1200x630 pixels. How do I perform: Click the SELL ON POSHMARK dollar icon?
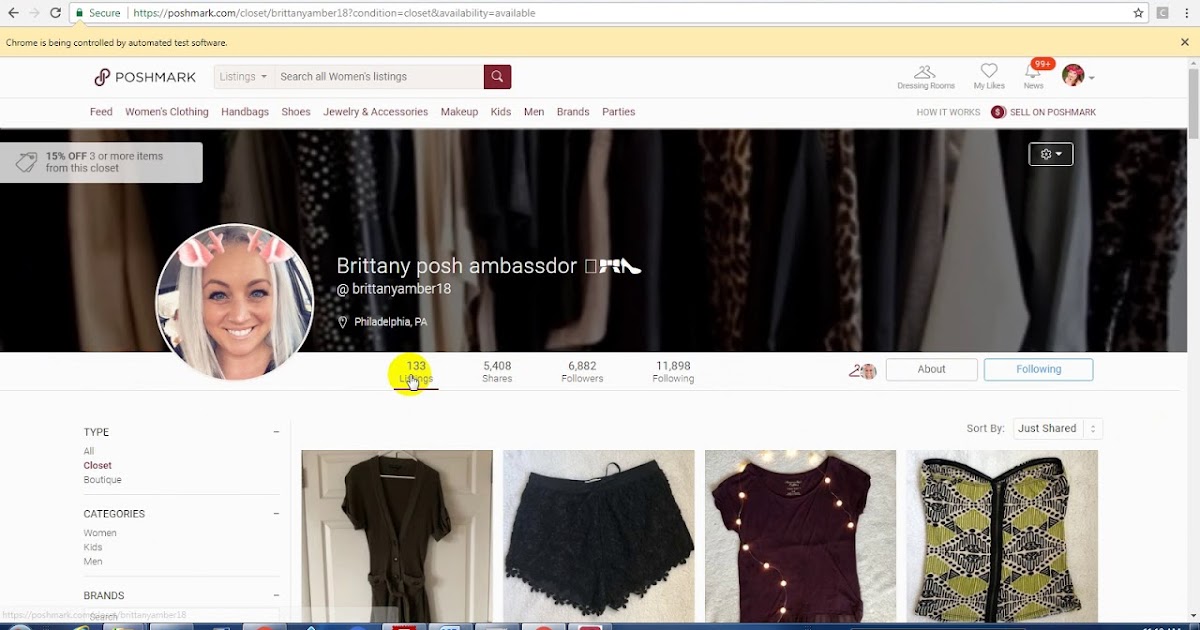(x=997, y=112)
